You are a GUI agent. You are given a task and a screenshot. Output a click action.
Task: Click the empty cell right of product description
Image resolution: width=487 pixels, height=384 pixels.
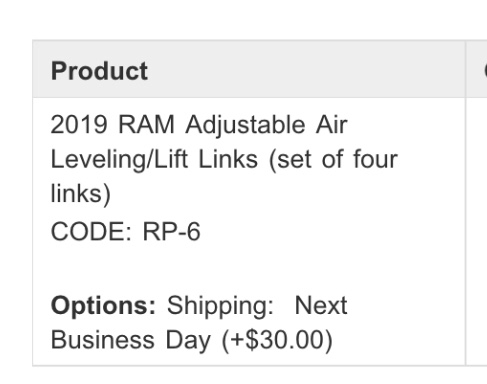pyautogui.click(x=476, y=231)
